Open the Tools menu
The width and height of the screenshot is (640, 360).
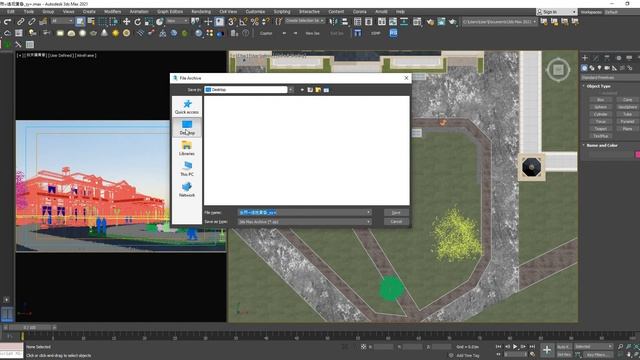(x=29, y=12)
